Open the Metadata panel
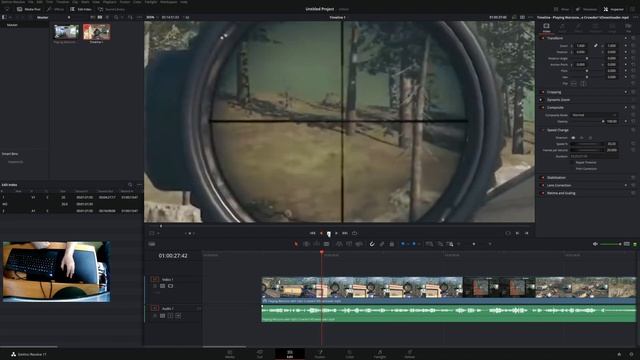 click(587, 9)
